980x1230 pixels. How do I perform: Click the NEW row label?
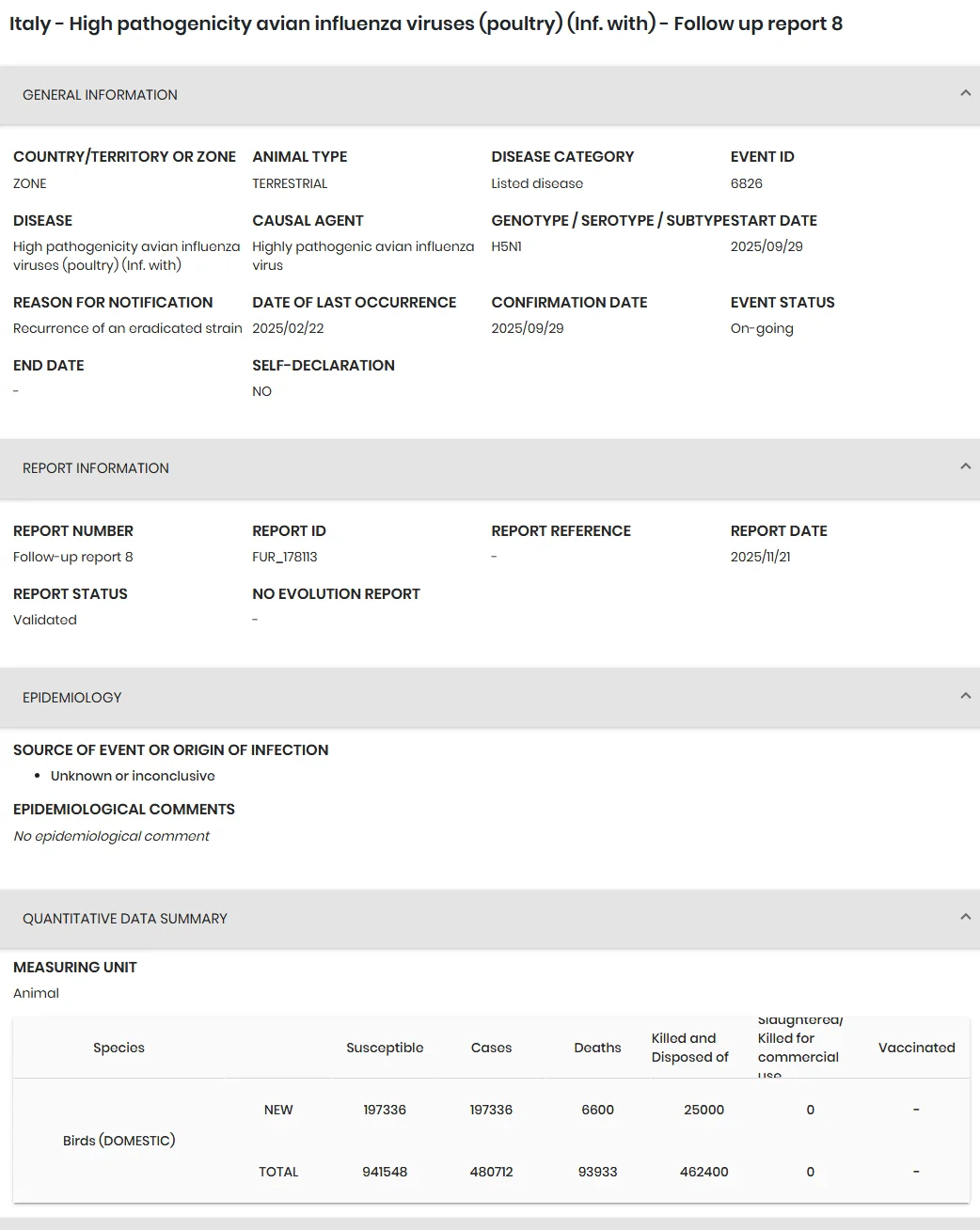click(278, 1110)
